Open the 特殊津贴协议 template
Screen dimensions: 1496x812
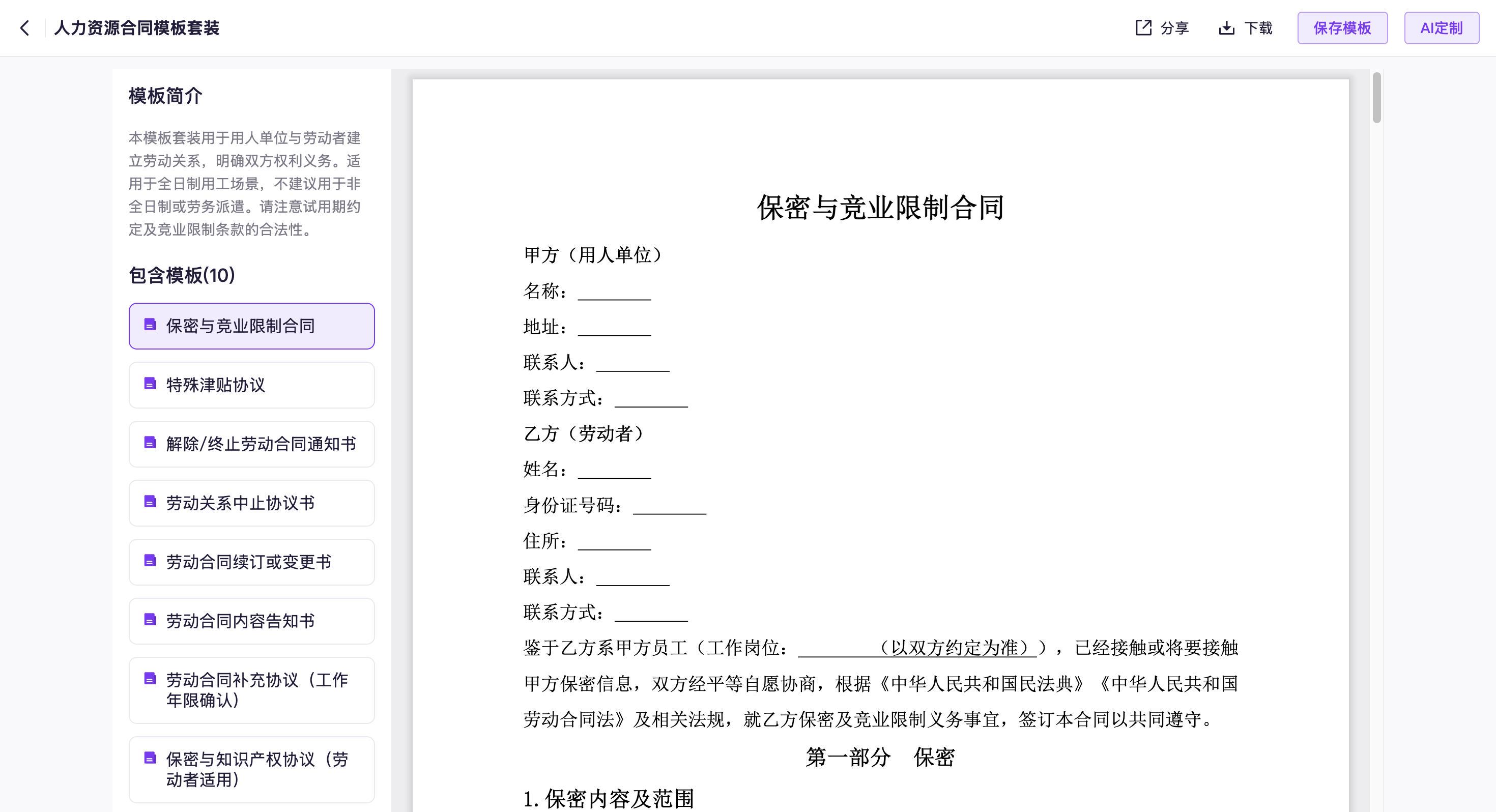tap(251, 385)
